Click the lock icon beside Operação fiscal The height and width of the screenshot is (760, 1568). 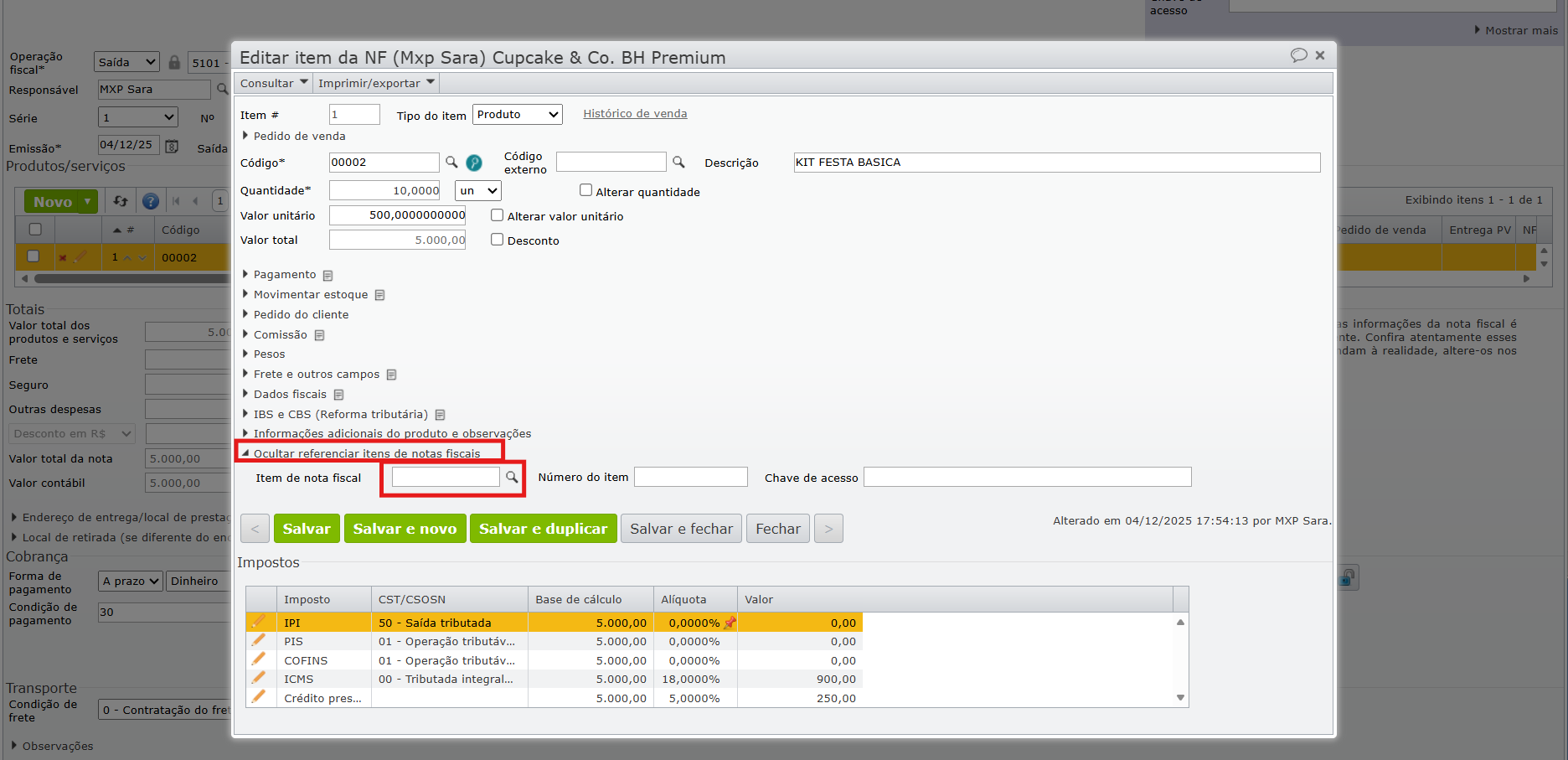coord(174,62)
